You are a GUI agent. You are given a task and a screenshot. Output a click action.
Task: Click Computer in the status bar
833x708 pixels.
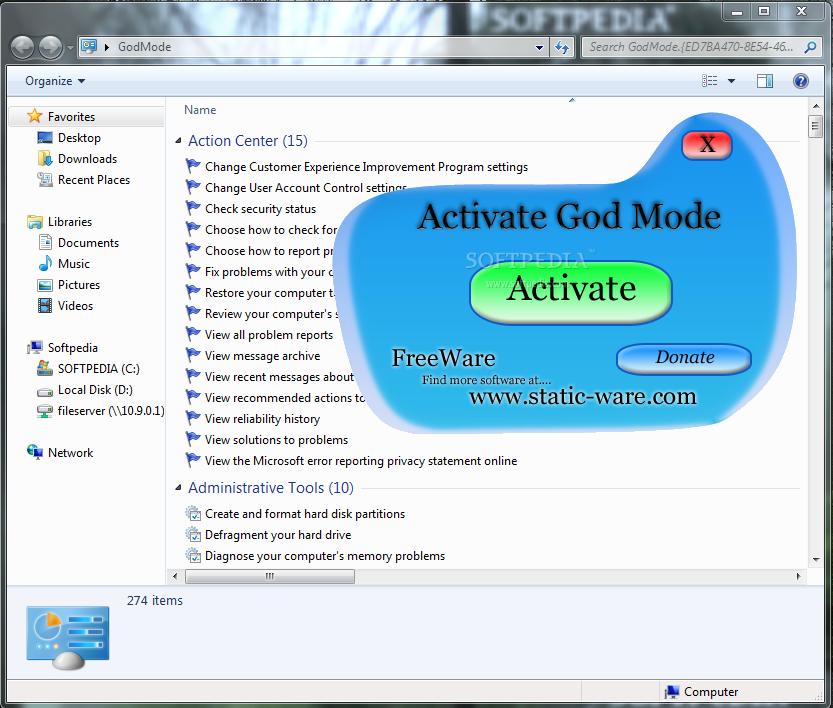701,692
